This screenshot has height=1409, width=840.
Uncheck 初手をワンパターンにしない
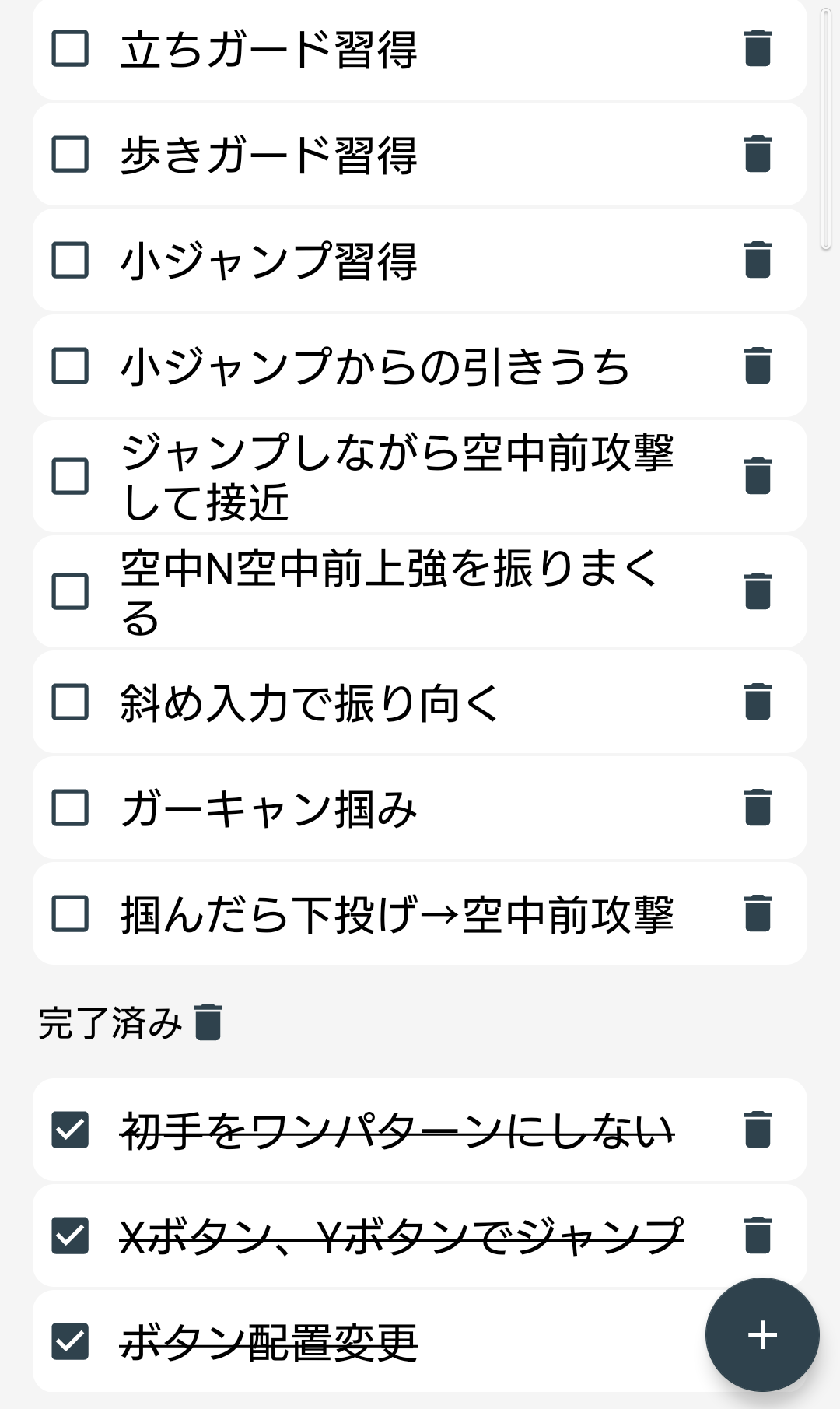coord(70,1130)
